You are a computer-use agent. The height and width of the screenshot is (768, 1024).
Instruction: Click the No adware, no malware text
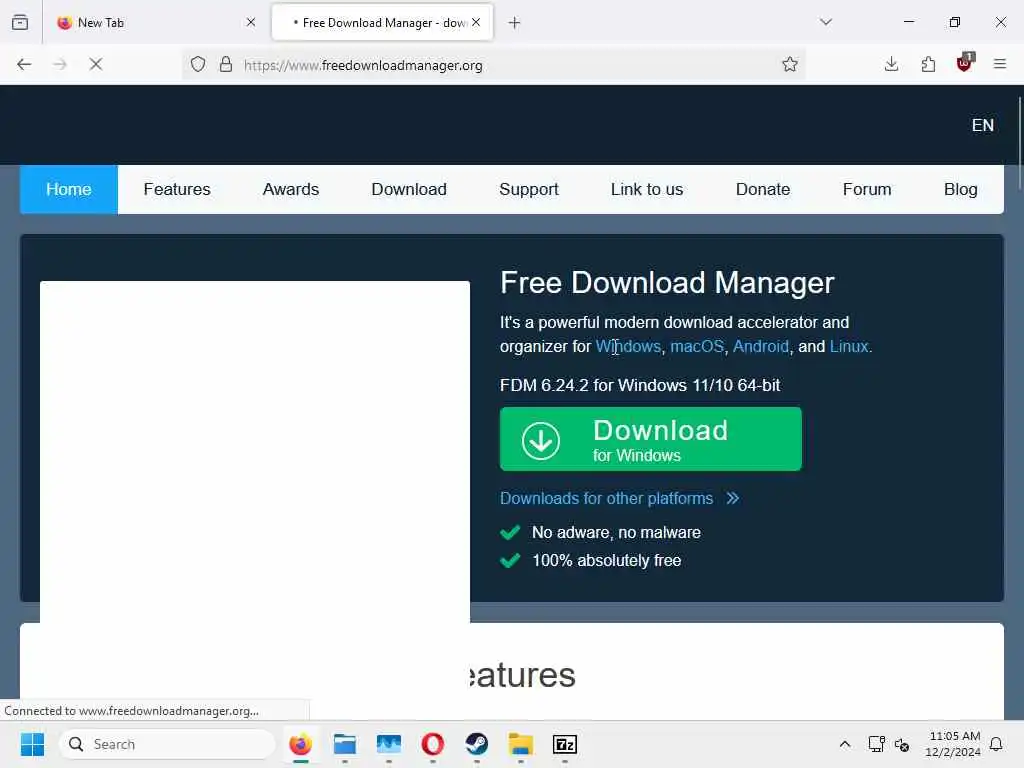pyautogui.click(x=616, y=532)
